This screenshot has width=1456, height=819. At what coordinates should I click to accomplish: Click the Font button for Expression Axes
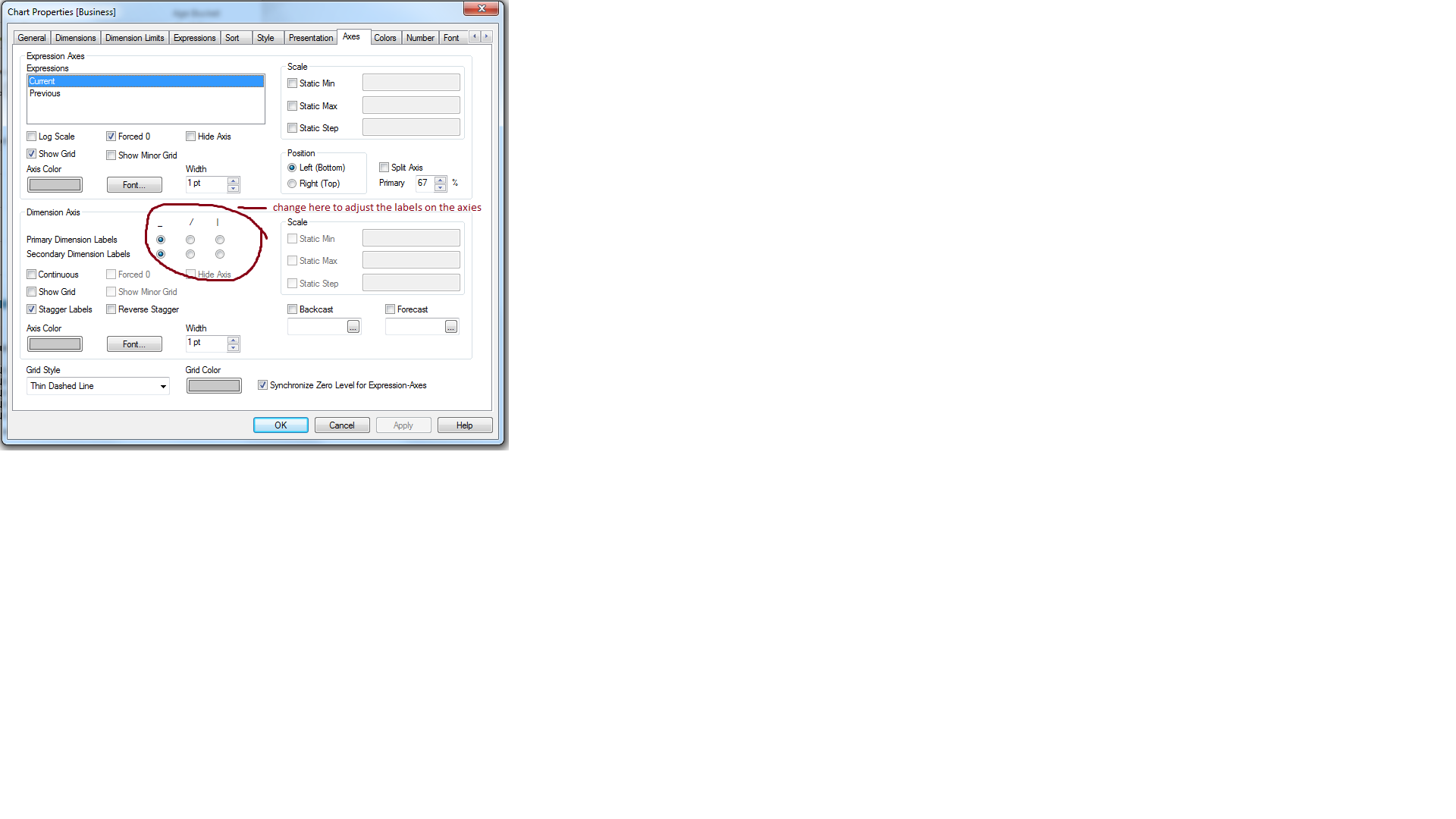pyautogui.click(x=134, y=185)
